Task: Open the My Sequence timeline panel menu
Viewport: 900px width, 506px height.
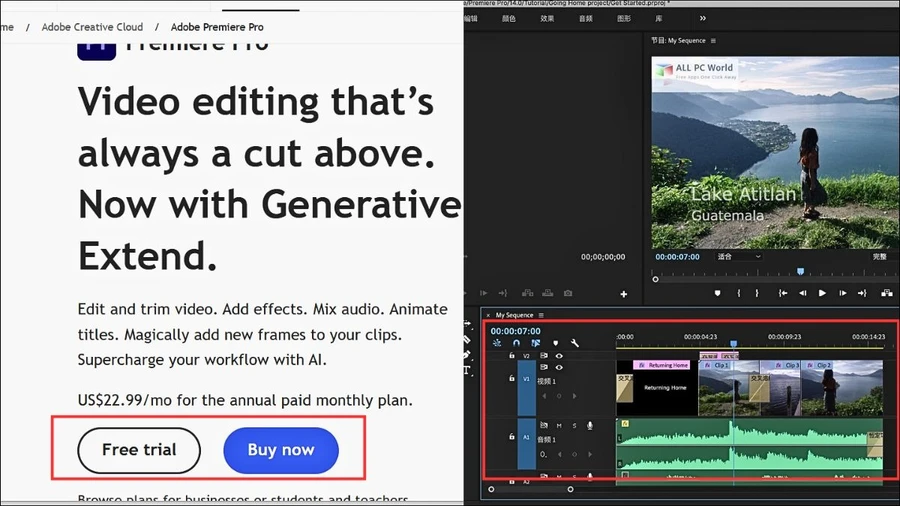Action: click(541, 315)
